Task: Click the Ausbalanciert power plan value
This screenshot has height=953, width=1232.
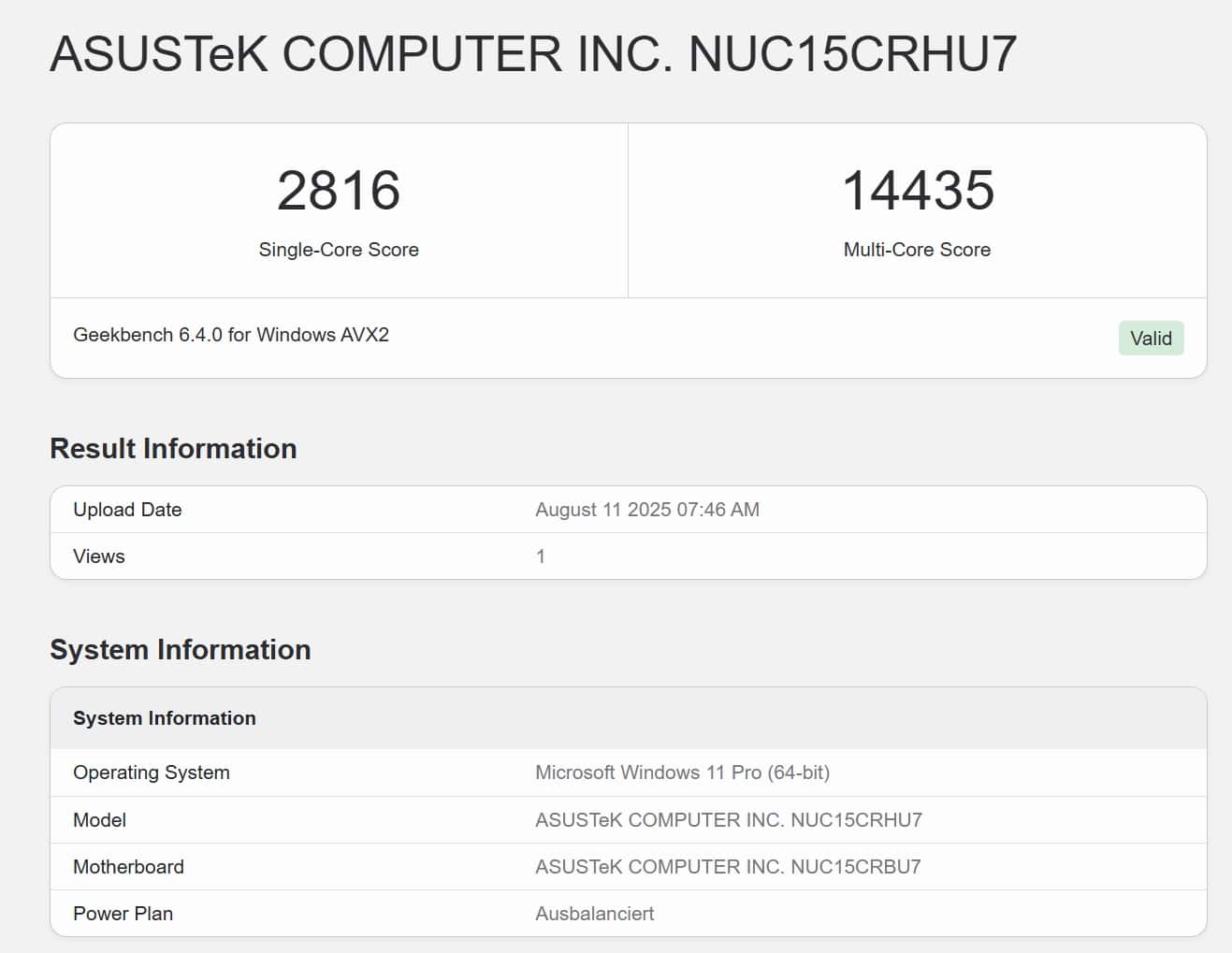Action: coord(594,914)
